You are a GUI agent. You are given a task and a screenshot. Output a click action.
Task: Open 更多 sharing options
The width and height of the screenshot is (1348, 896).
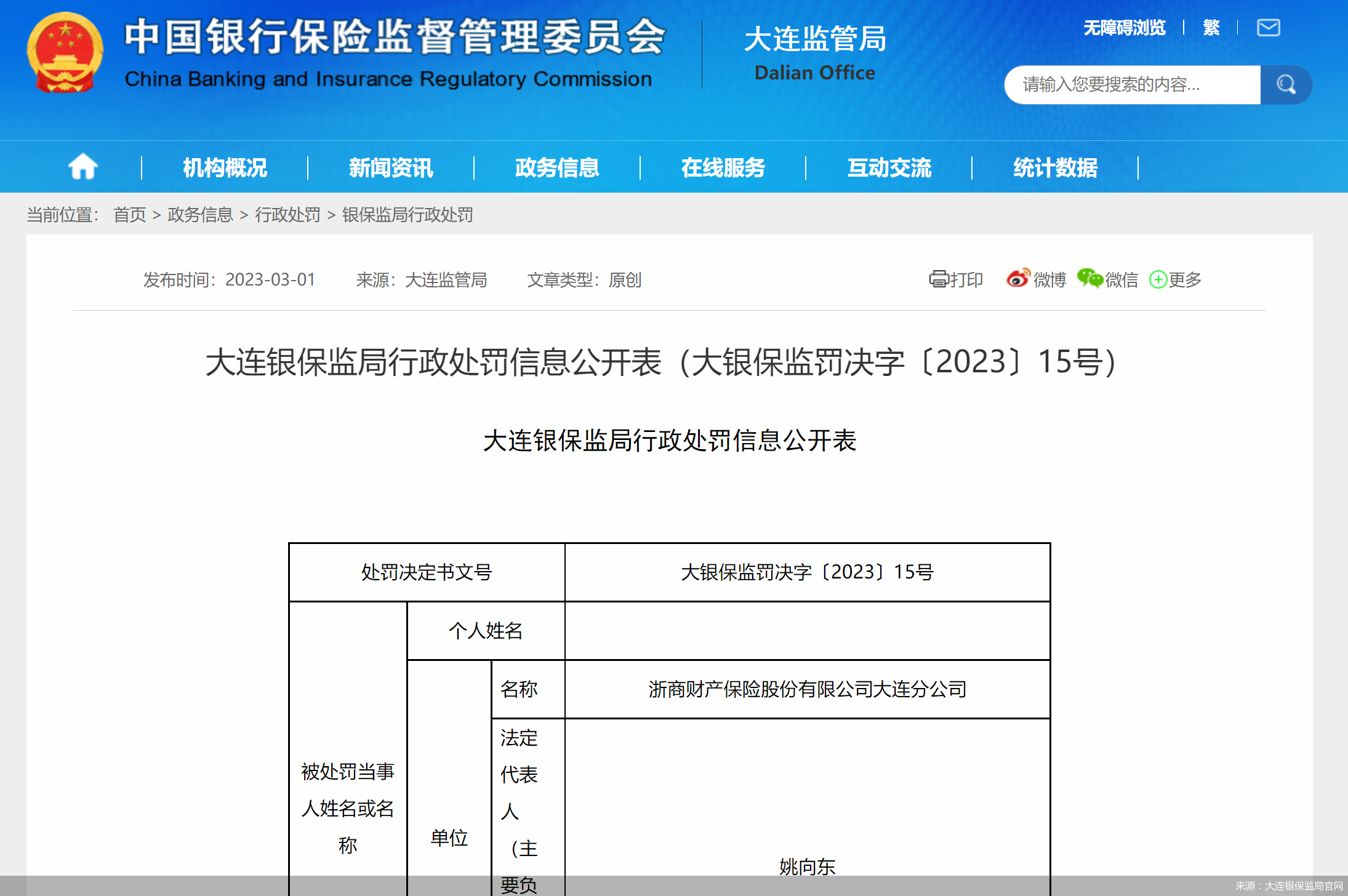[x=1174, y=279]
